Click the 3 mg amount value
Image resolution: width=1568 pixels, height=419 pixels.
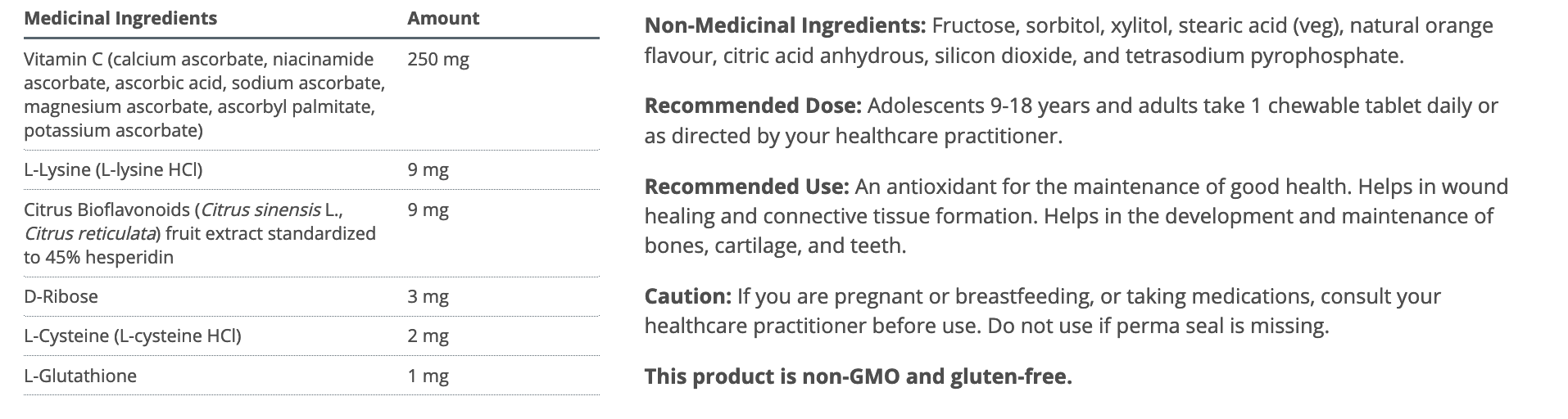coord(428,296)
